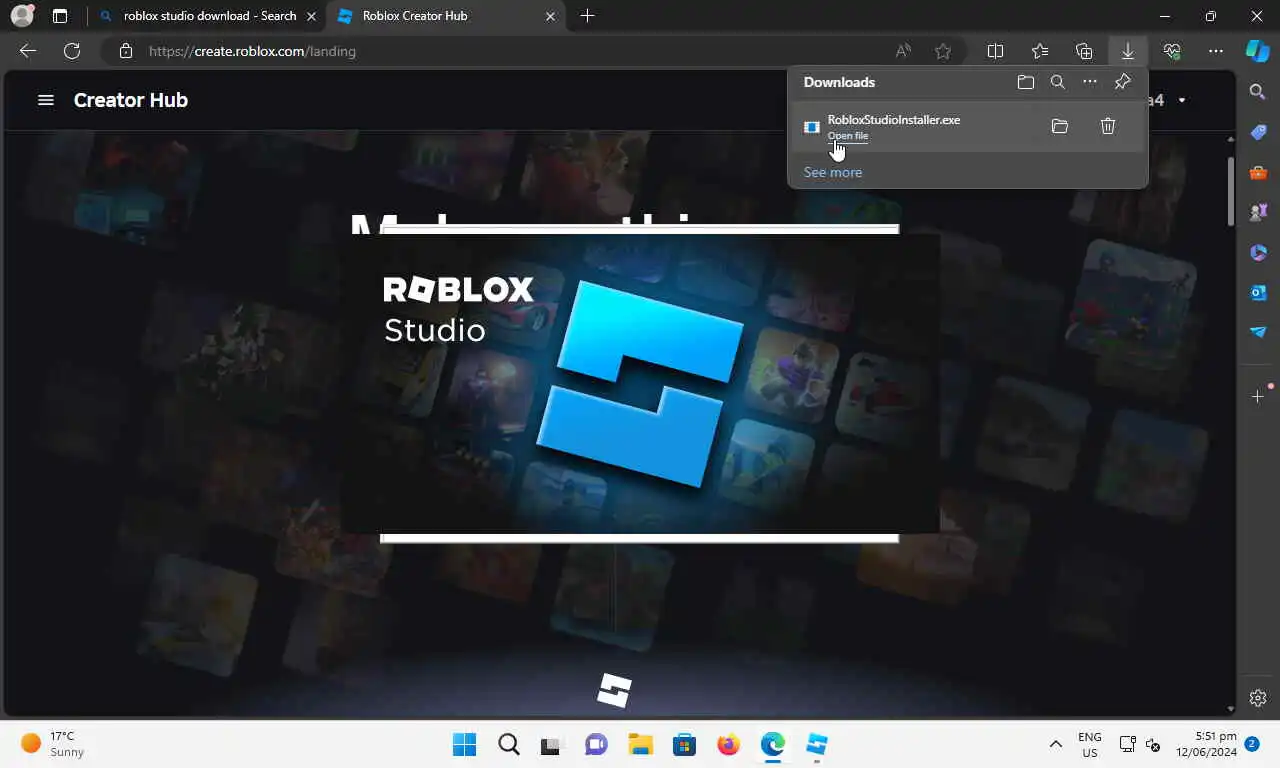This screenshot has height=768, width=1280.
Task: Open the RobloxStudioInstaller.exe file link
Action: pos(847,136)
